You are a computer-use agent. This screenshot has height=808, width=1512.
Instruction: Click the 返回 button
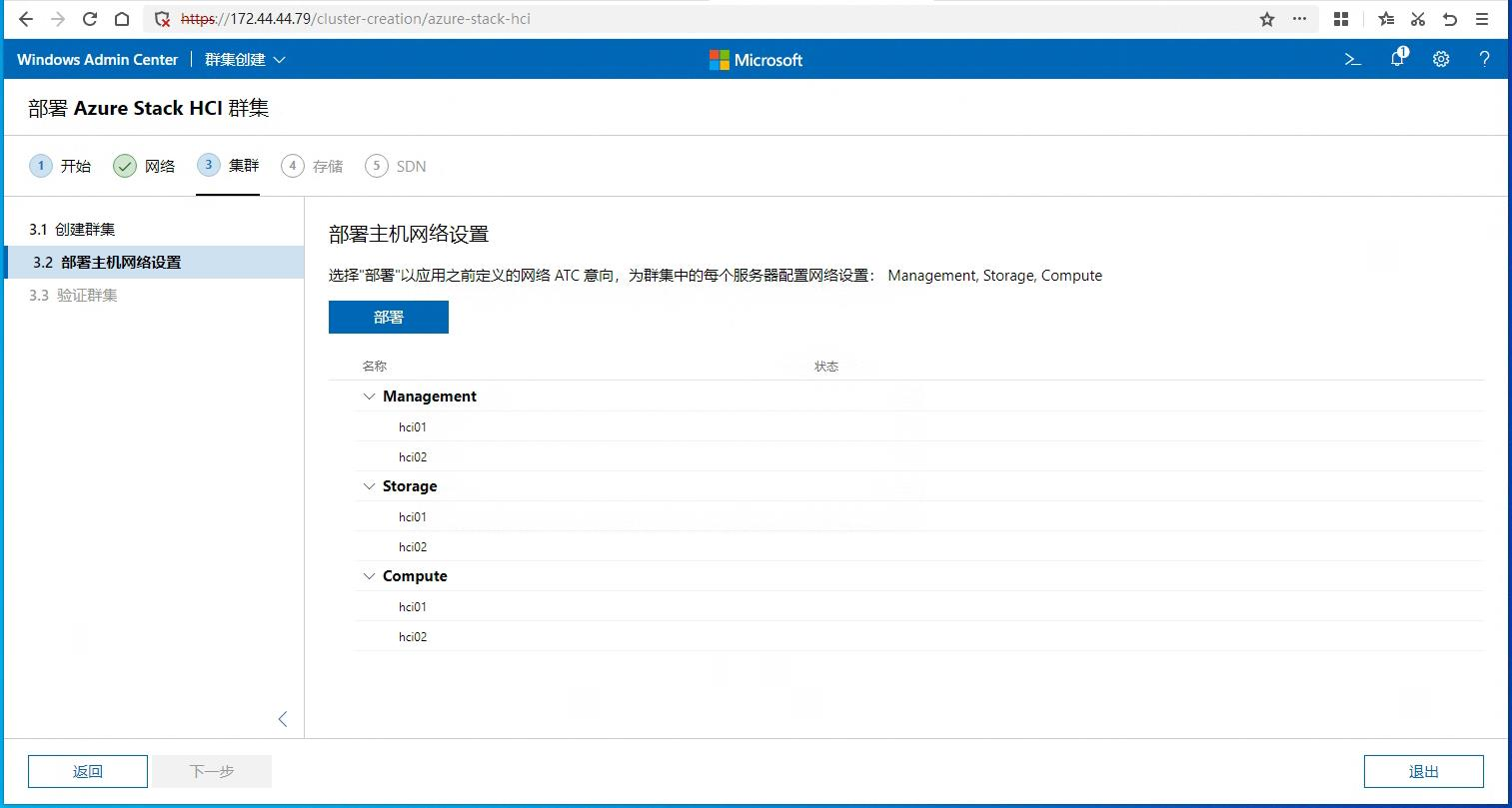88,771
